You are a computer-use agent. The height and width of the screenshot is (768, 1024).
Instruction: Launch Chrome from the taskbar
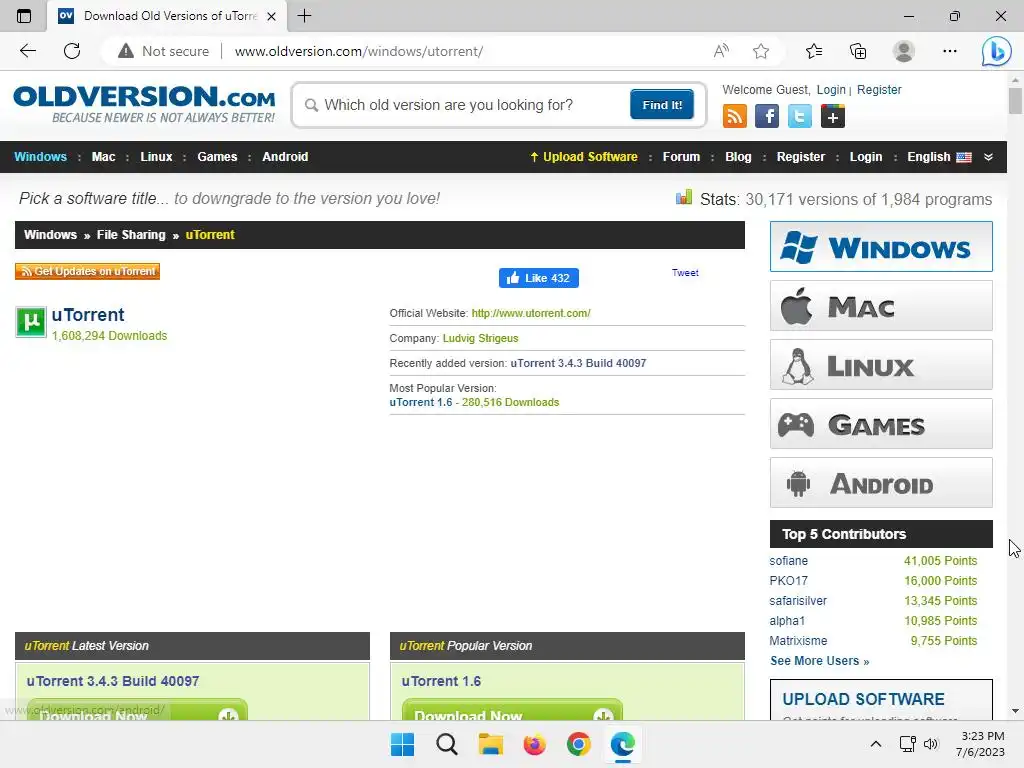point(579,744)
